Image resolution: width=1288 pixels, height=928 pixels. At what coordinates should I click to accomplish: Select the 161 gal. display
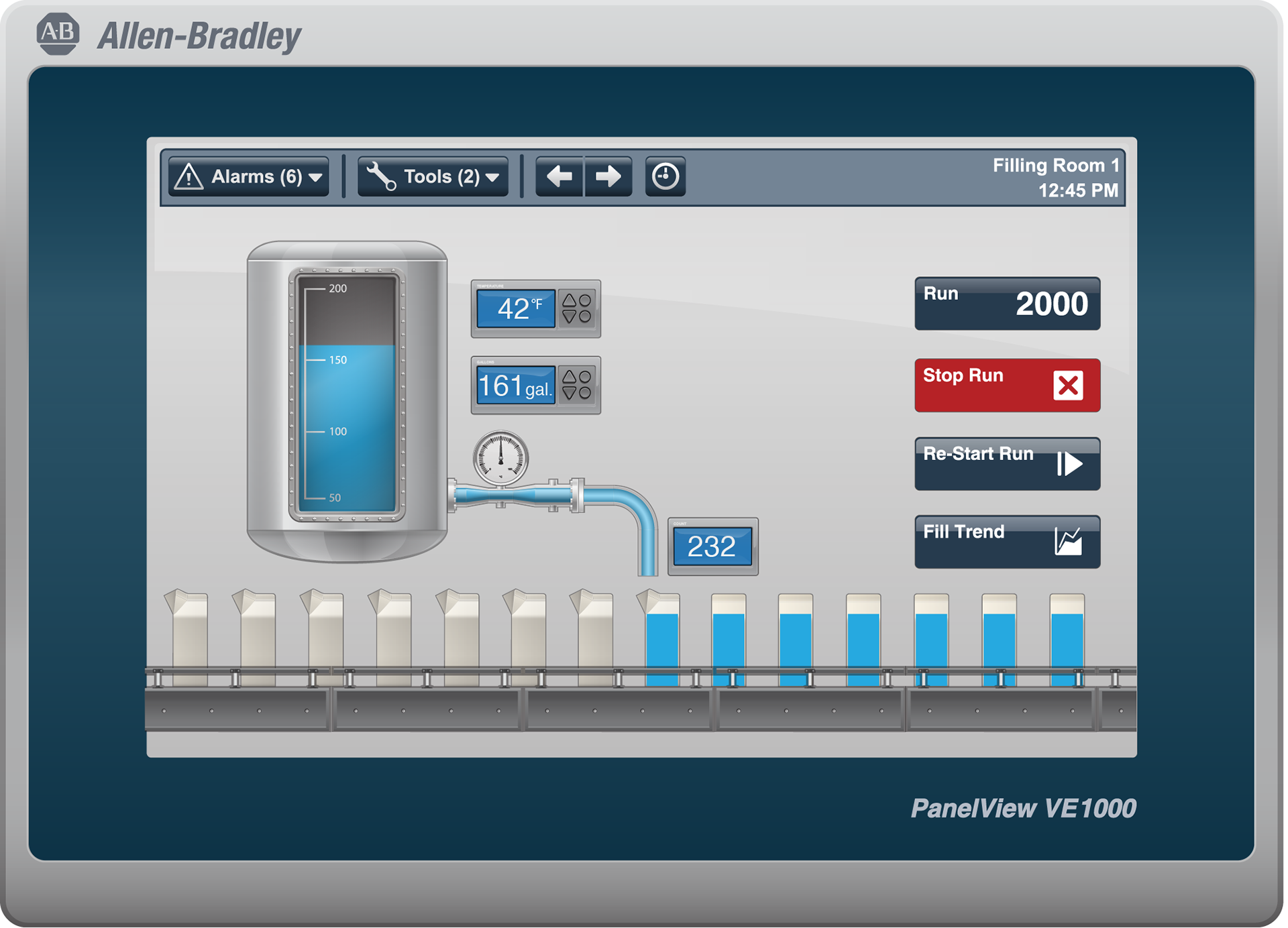point(515,386)
